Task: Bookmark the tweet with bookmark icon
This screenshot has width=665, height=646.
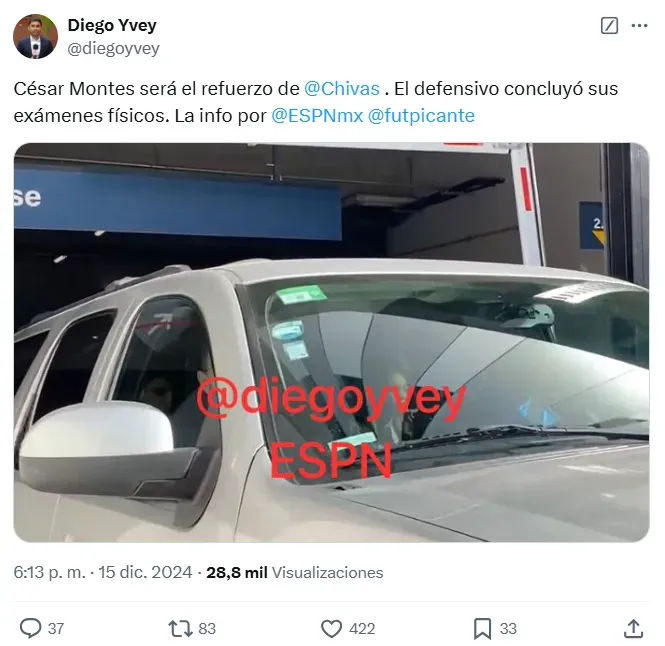Action: 482,629
